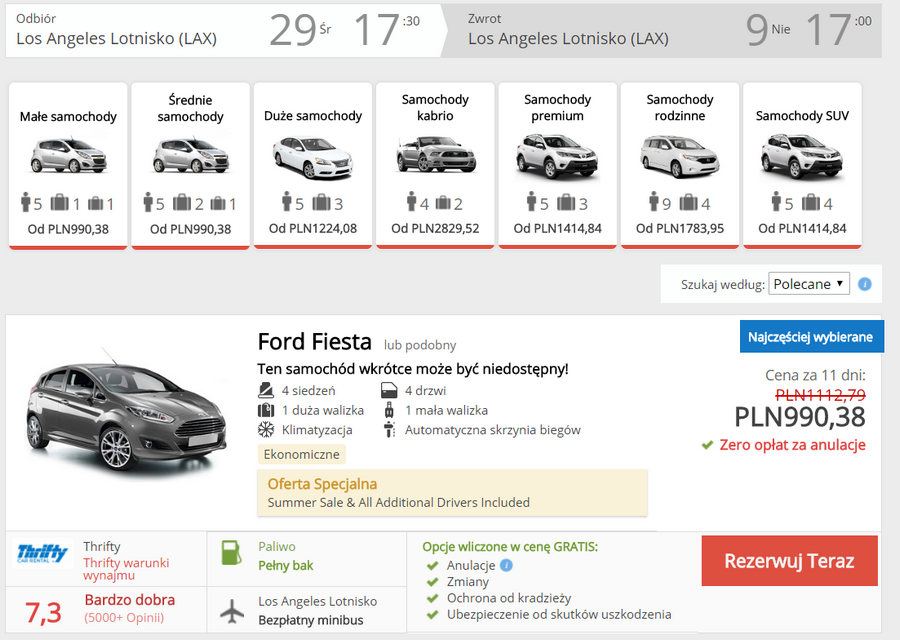
Task: Click the airplane icon for Los Angeles Lotnisko
Action: coord(232,611)
